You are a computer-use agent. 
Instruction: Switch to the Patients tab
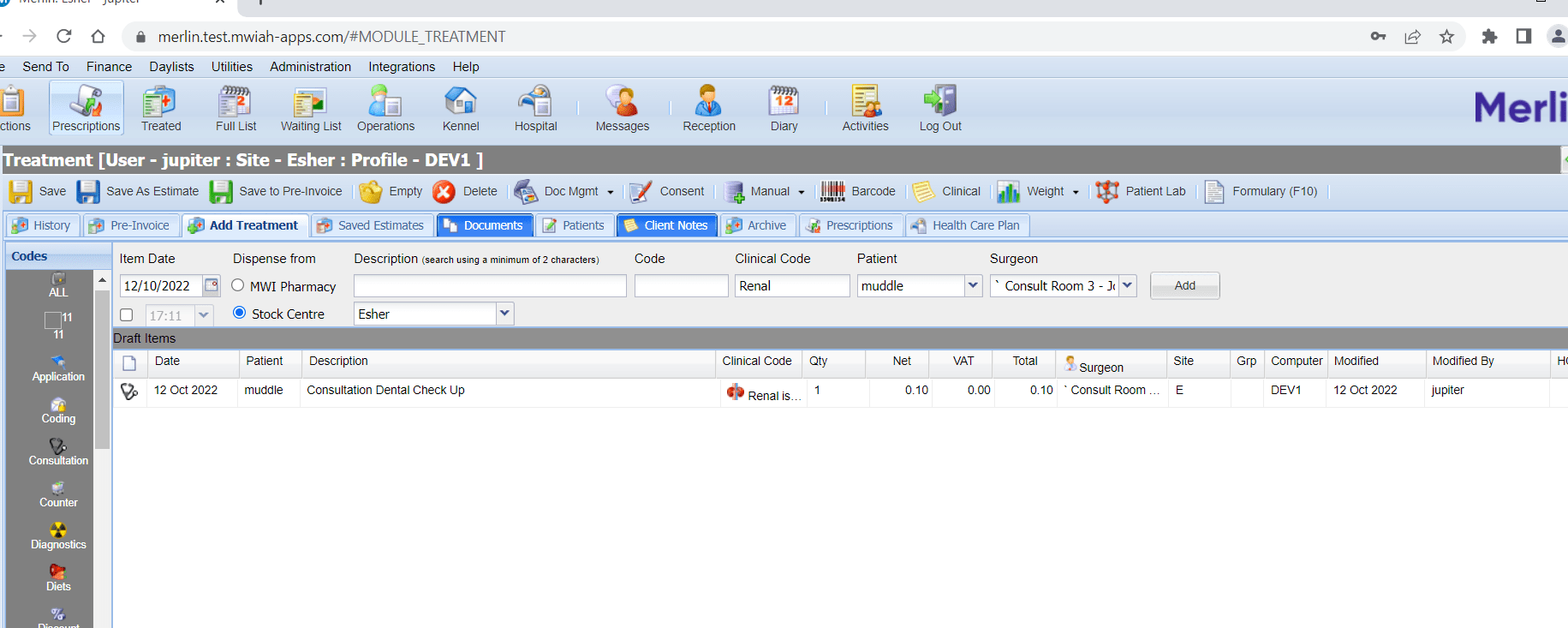[x=575, y=225]
